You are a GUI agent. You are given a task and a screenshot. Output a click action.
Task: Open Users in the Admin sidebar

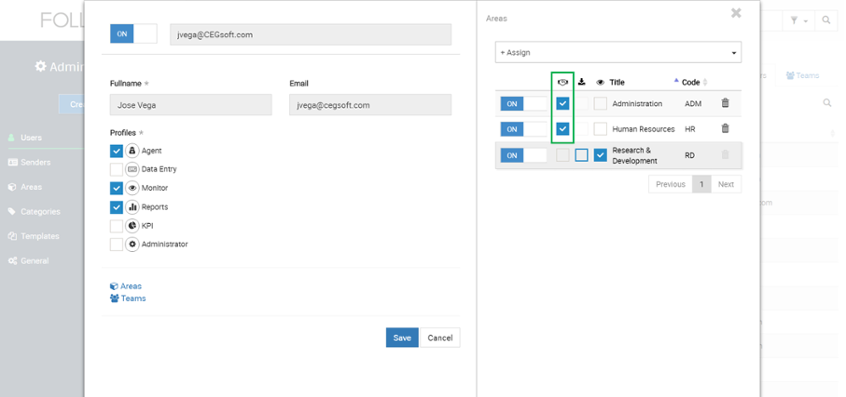coord(31,138)
